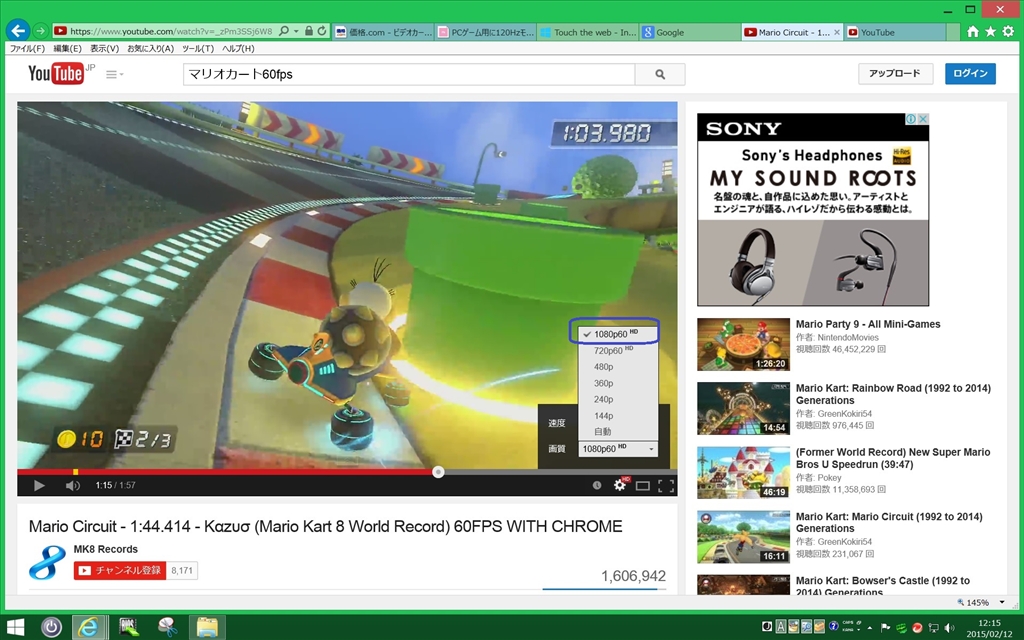Open the 編集(E) menu
1024x640 pixels.
pyautogui.click(x=67, y=48)
